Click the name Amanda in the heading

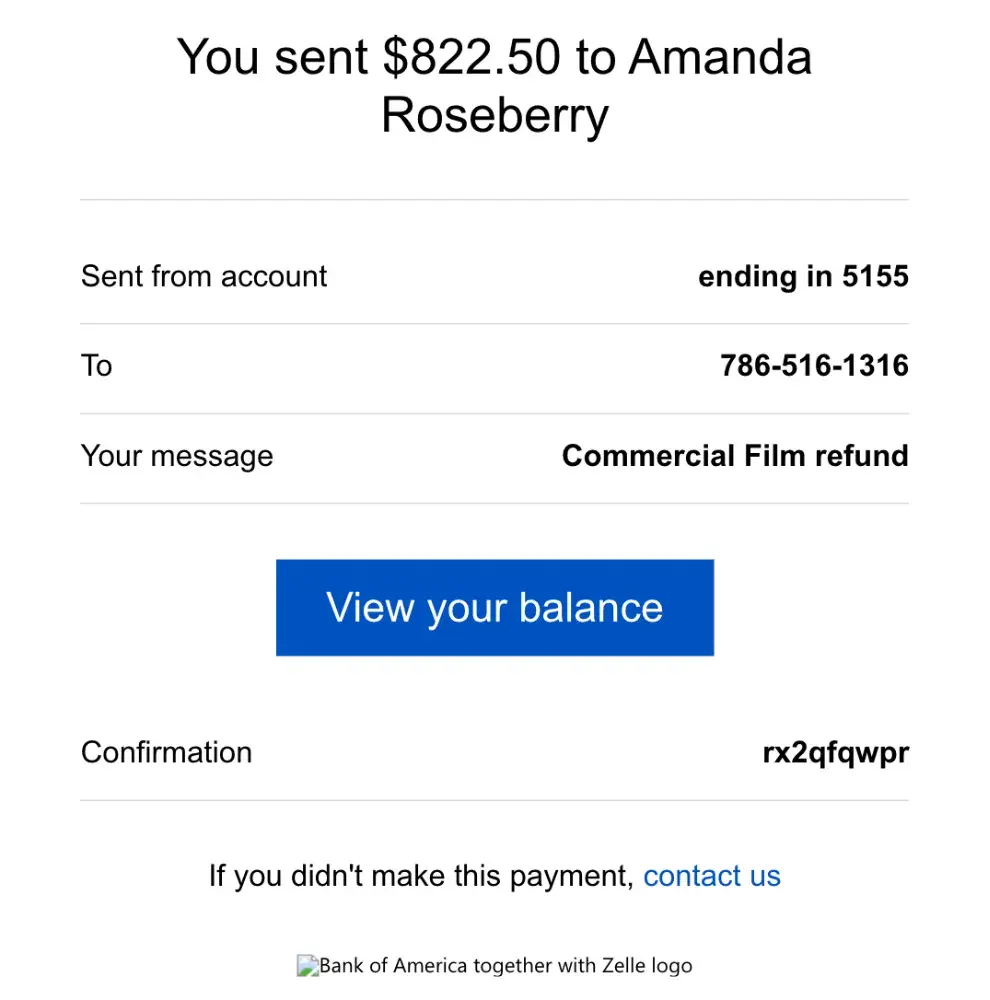[x=720, y=57]
